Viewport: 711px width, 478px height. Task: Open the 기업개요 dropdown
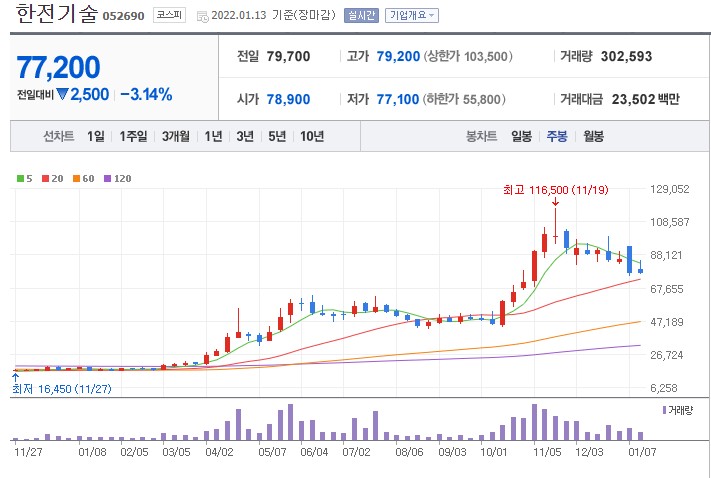tap(412, 15)
